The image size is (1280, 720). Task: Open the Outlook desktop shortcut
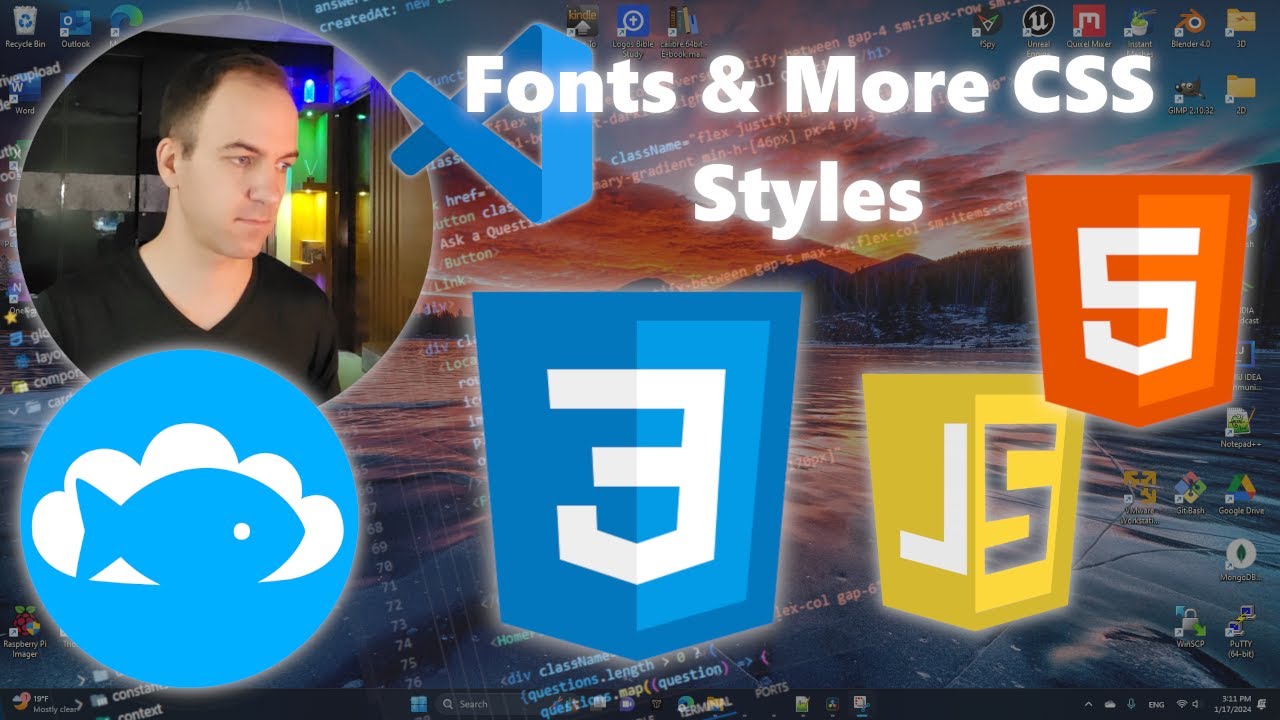[75, 28]
